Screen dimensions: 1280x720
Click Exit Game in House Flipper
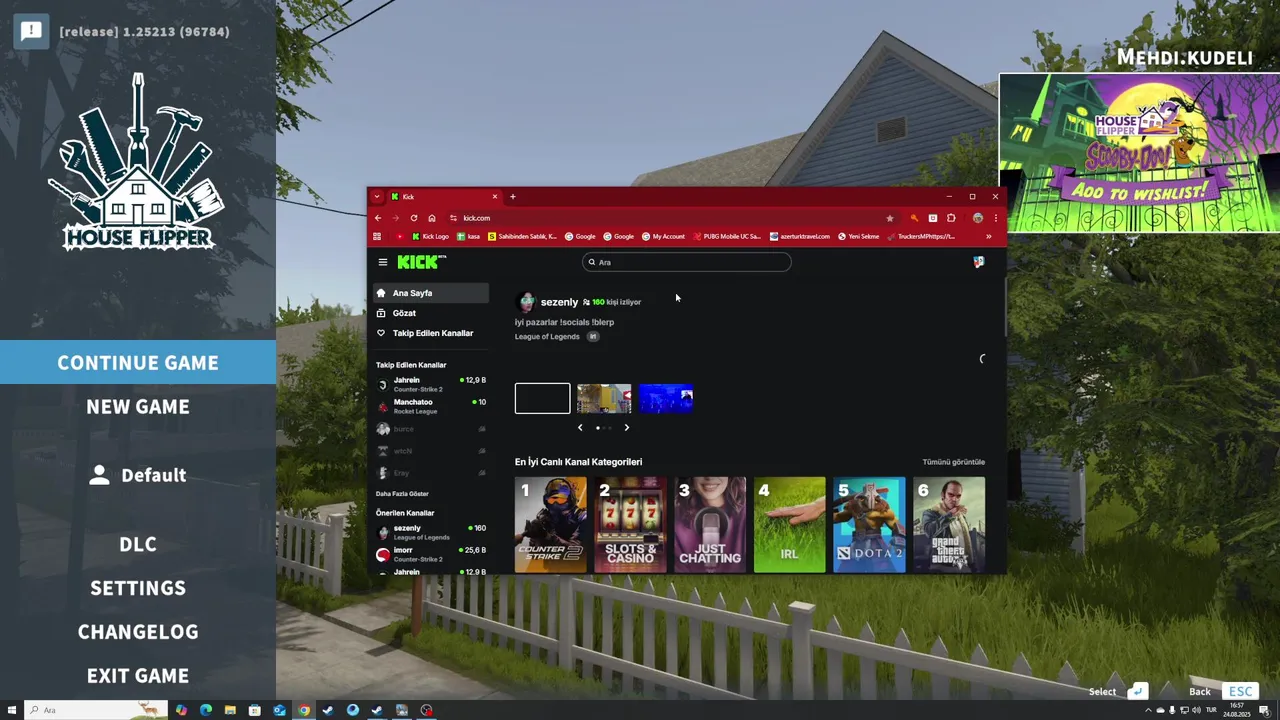pyautogui.click(x=138, y=676)
